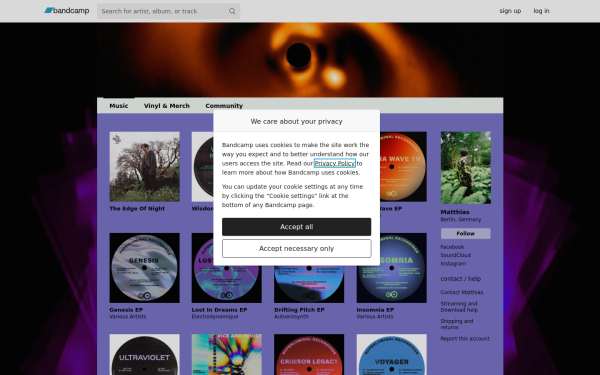
Task: Open the Crimson Legacy record cover
Action: click(309, 354)
